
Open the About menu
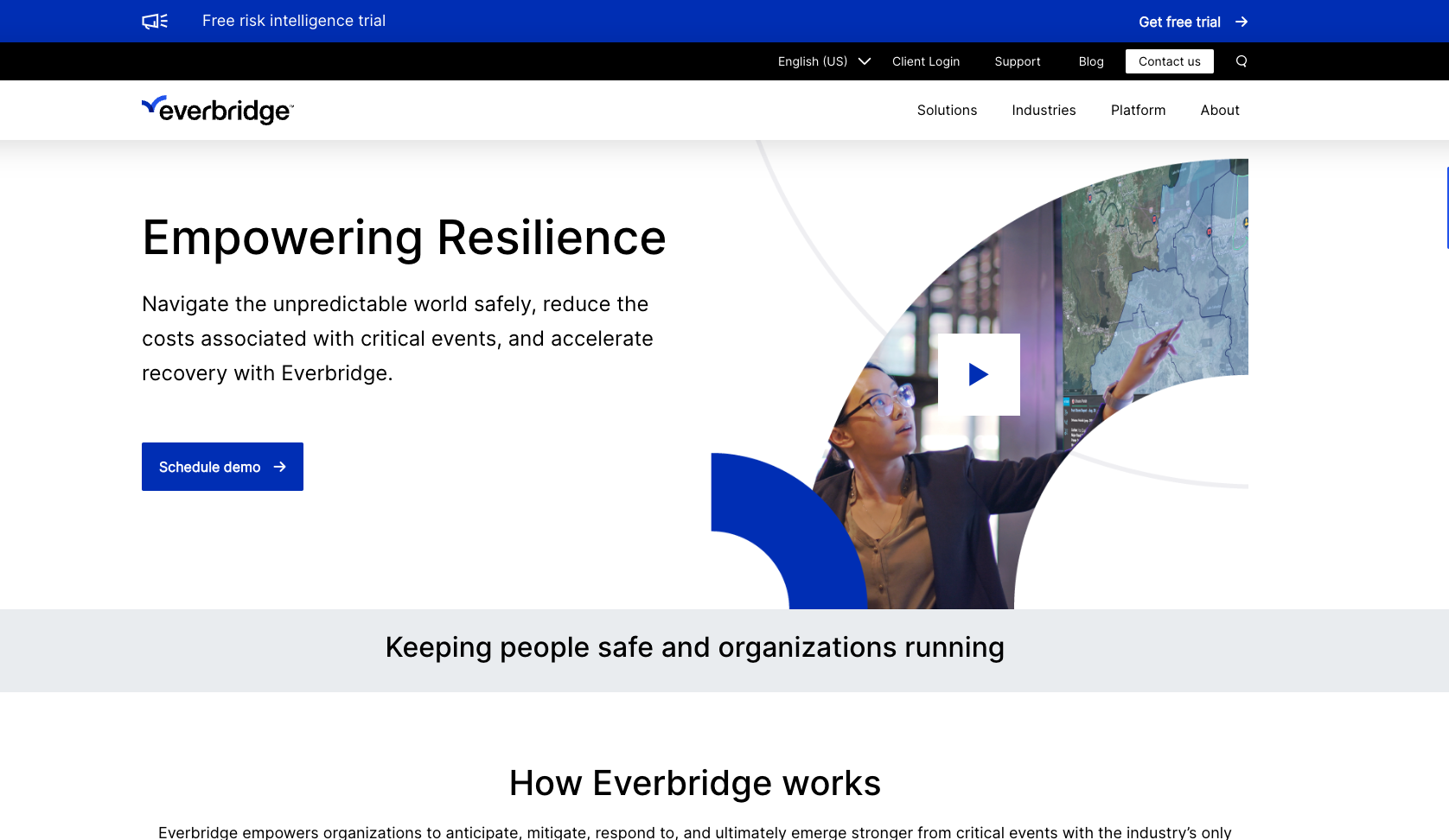(x=1220, y=111)
